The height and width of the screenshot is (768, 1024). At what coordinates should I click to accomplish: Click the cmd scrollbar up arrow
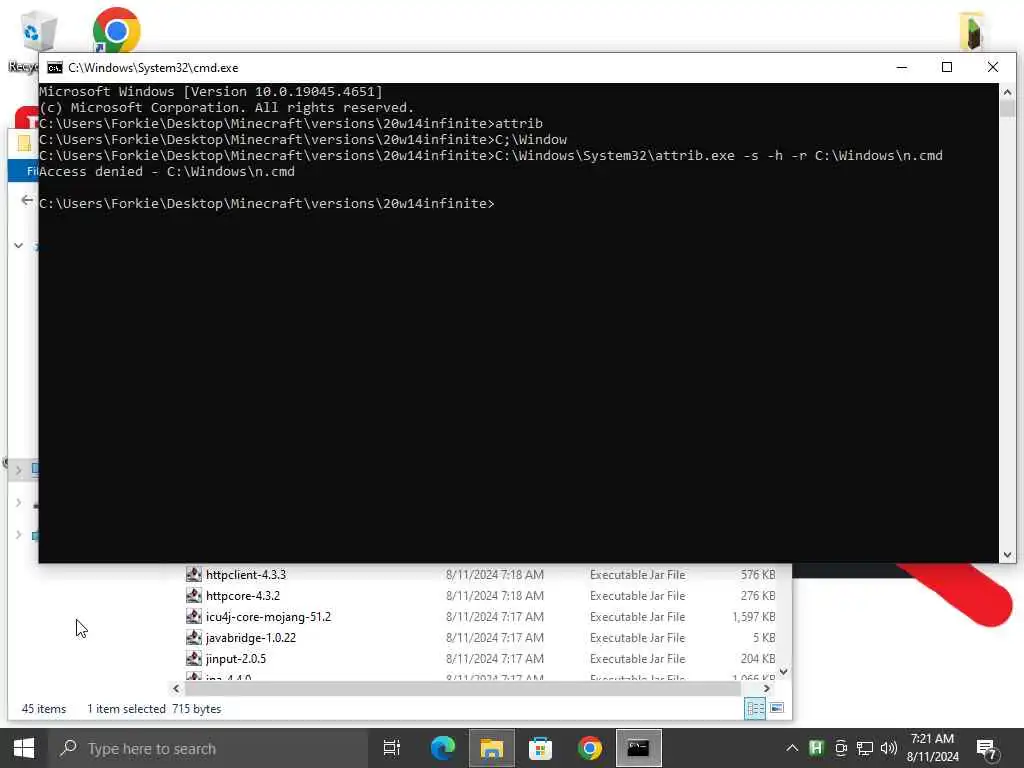point(1007,91)
